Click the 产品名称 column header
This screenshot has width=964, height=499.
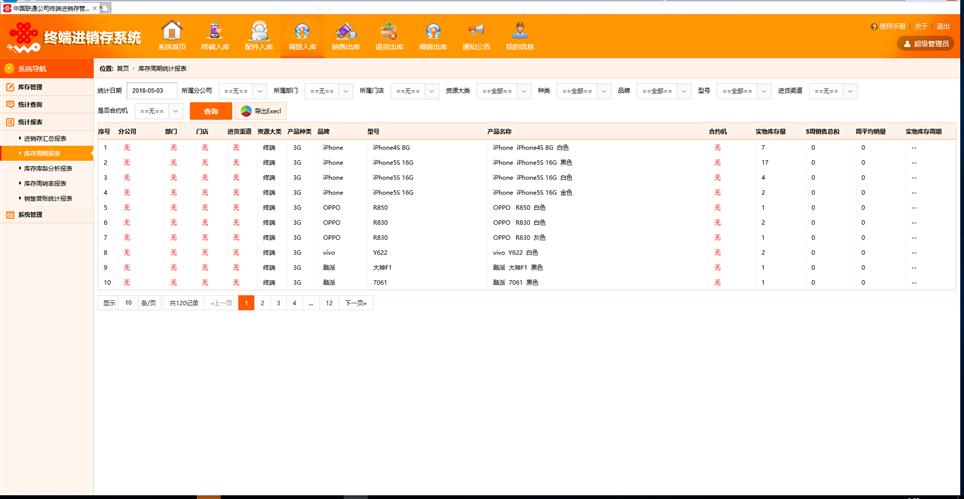(x=499, y=132)
